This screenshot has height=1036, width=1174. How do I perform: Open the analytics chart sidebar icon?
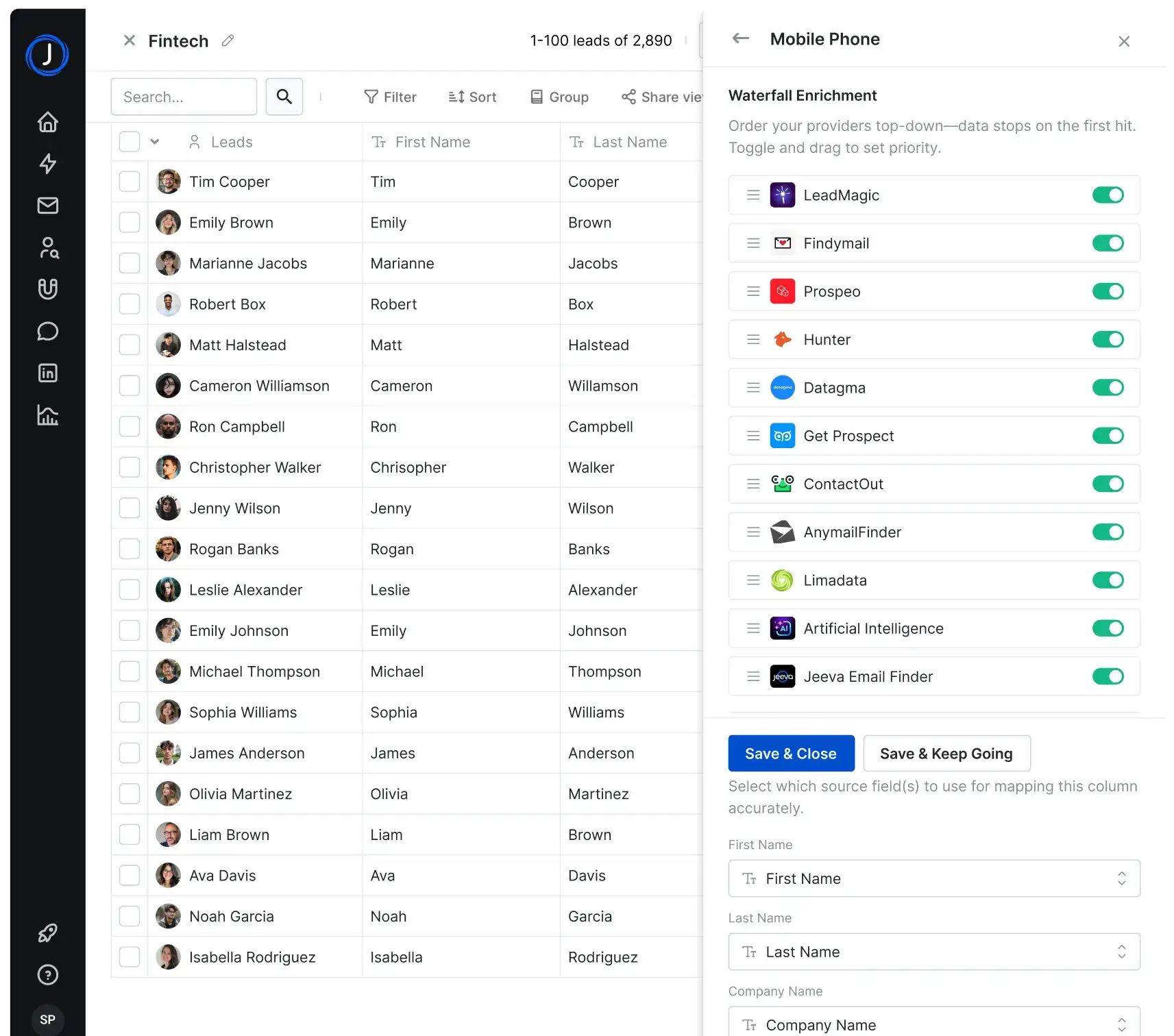pyautogui.click(x=47, y=415)
